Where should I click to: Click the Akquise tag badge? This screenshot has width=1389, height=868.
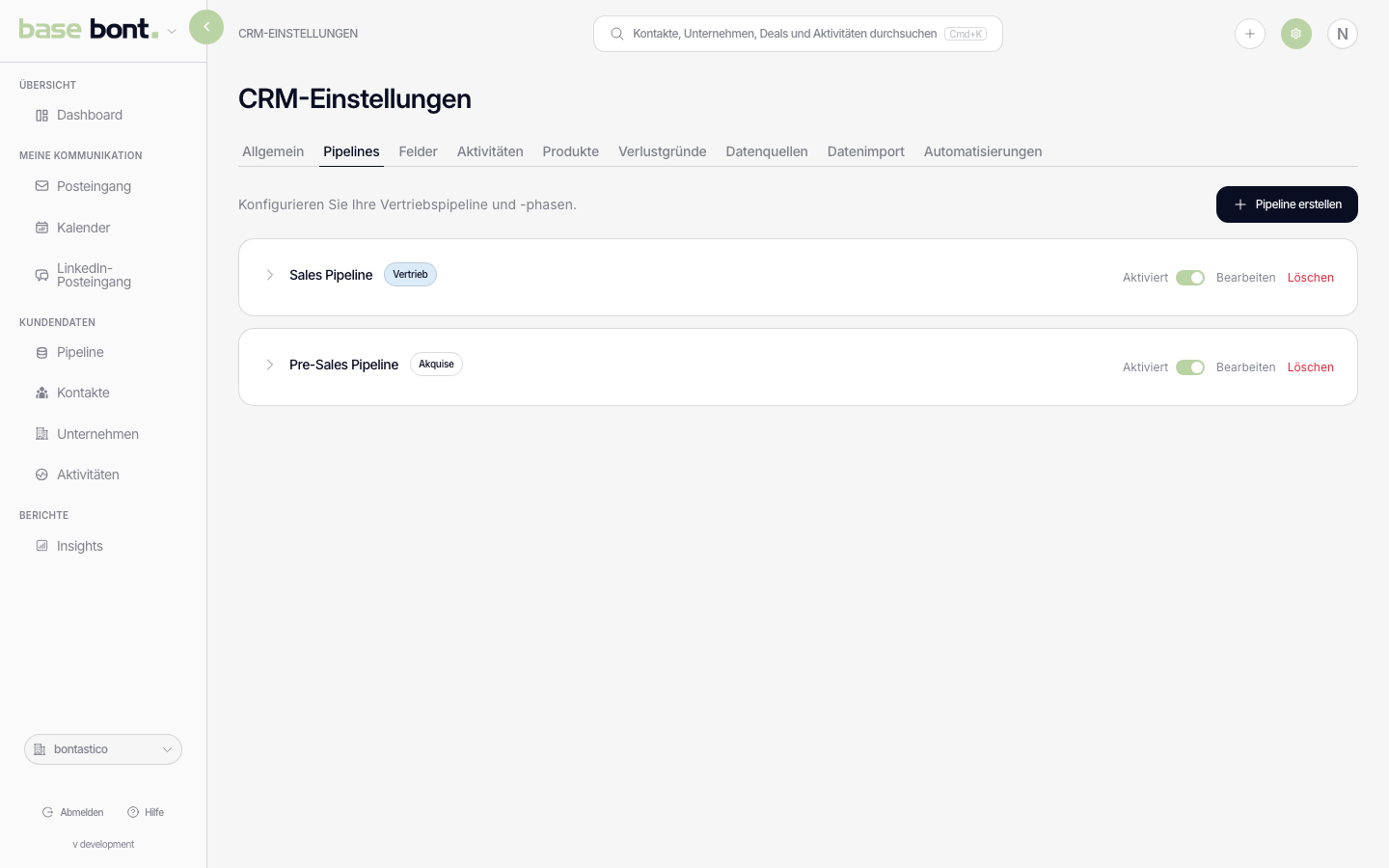pyautogui.click(x=436, y=365)
